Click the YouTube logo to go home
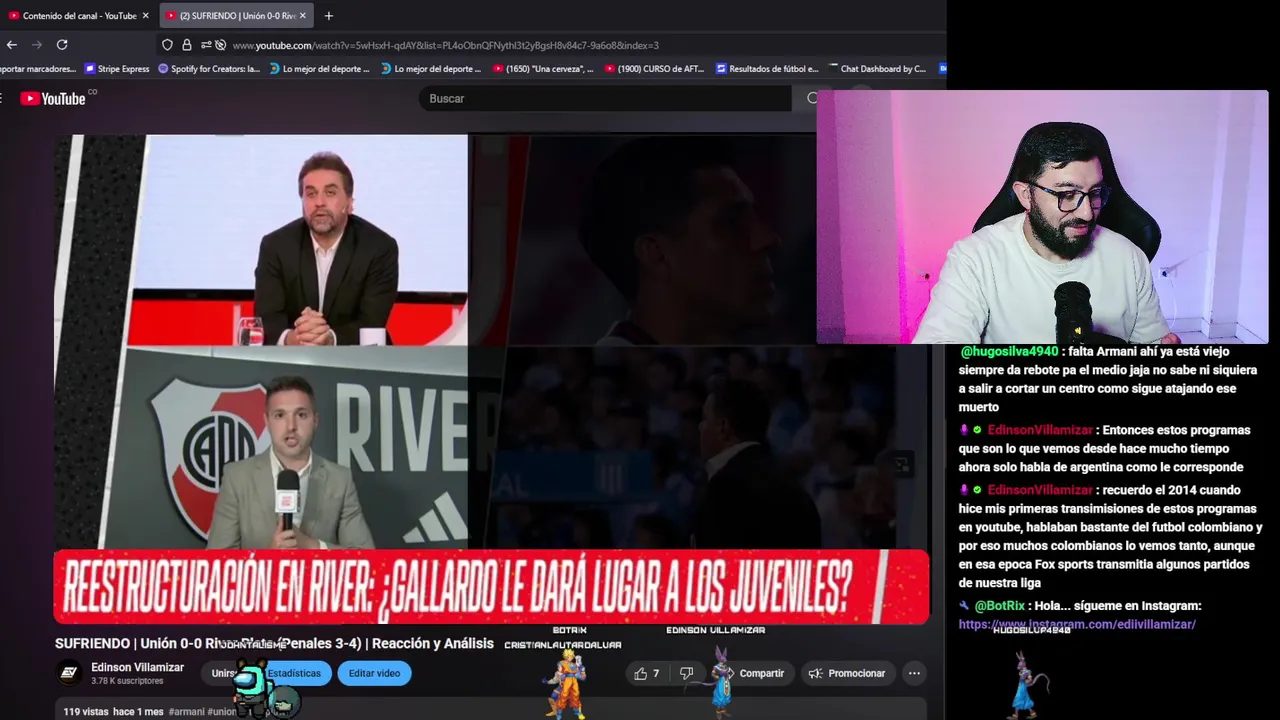This screenshot has width=1280, height=720. click(x=53, y=98)
